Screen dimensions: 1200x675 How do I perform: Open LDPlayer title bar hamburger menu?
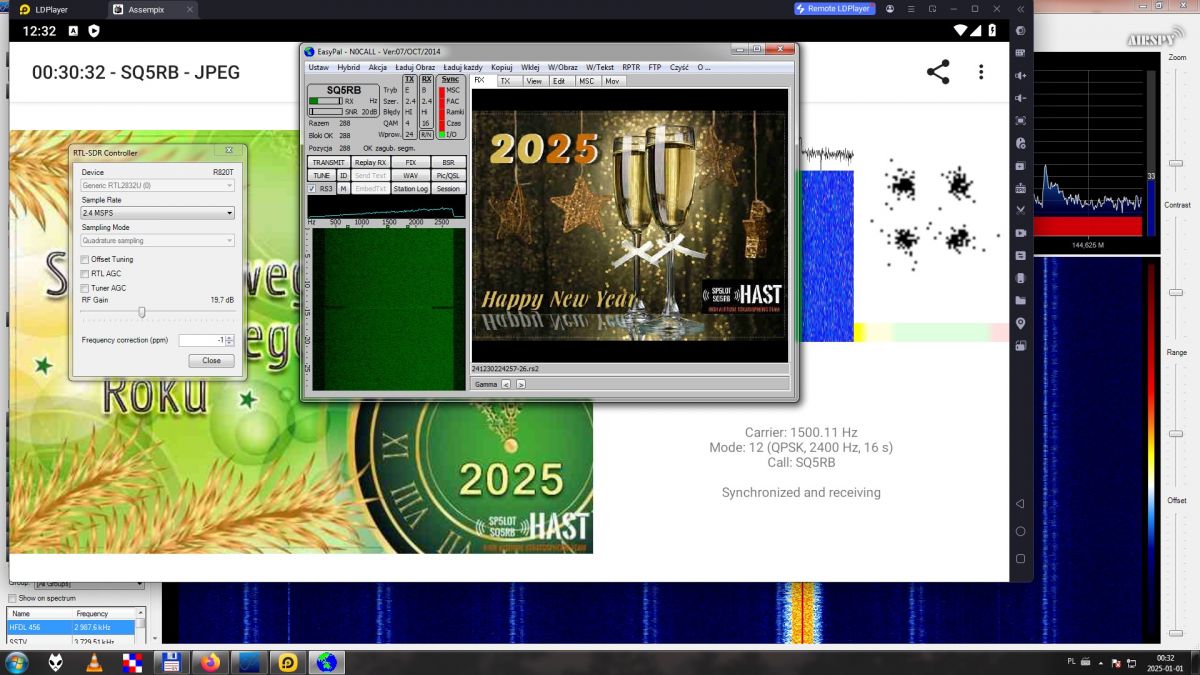pos(912,8)
